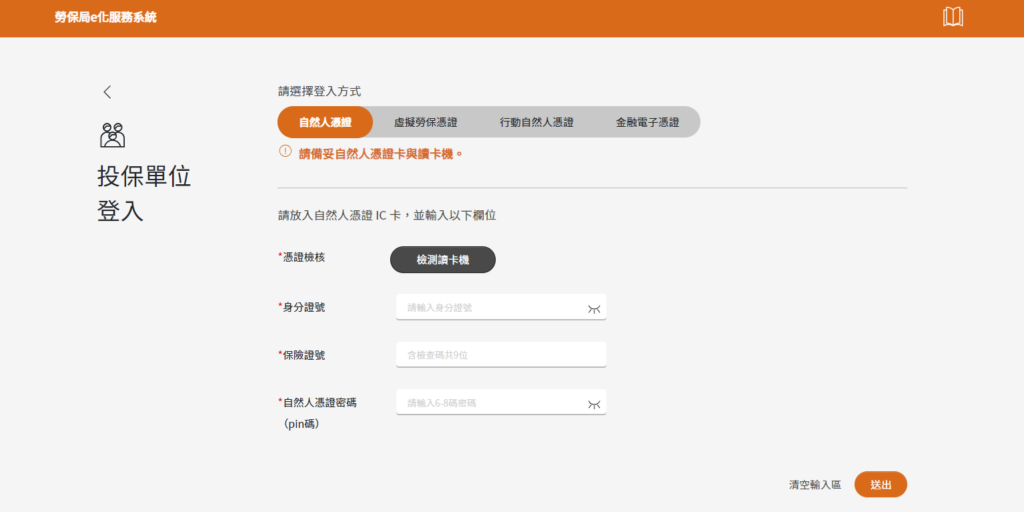The image size is (1024, 512).
Task: Submit the form with 送出 button
Action: (x=880, y=484)
